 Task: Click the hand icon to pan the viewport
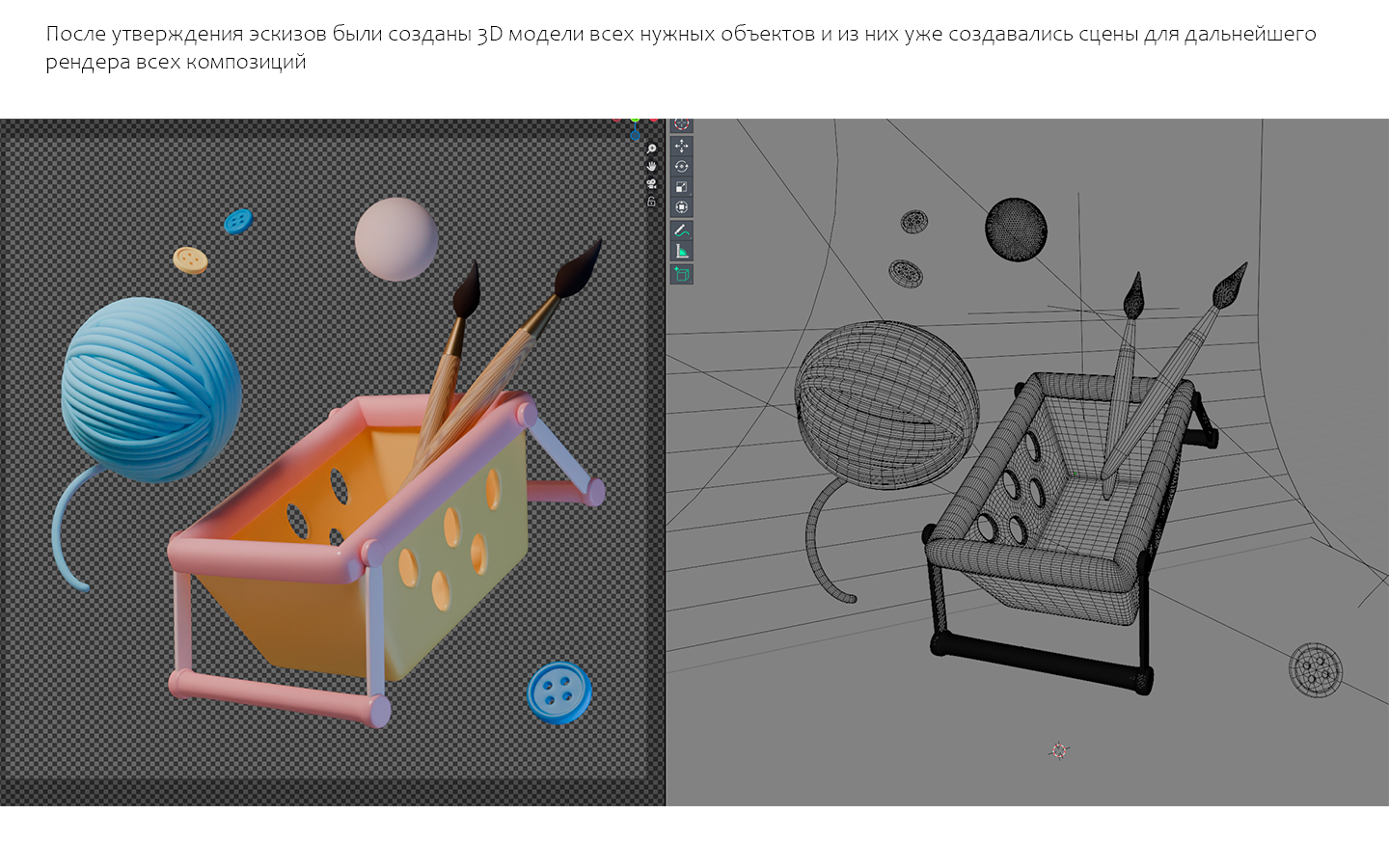point(652,167)
